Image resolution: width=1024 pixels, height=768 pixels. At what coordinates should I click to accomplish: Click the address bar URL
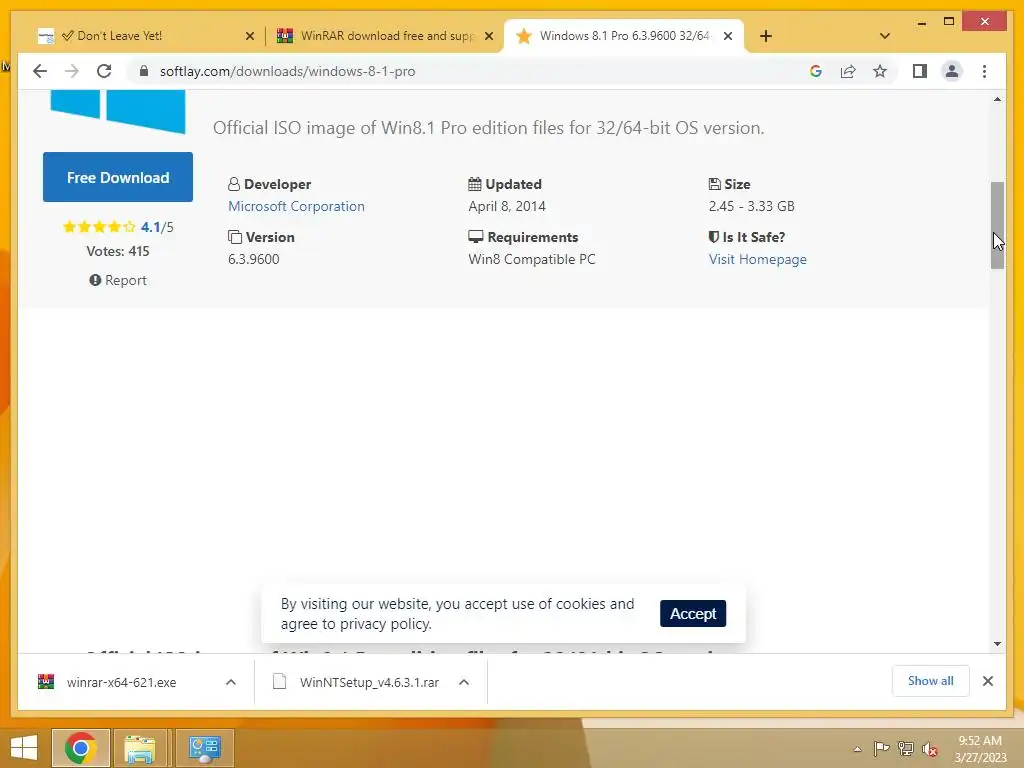(287, 71)
